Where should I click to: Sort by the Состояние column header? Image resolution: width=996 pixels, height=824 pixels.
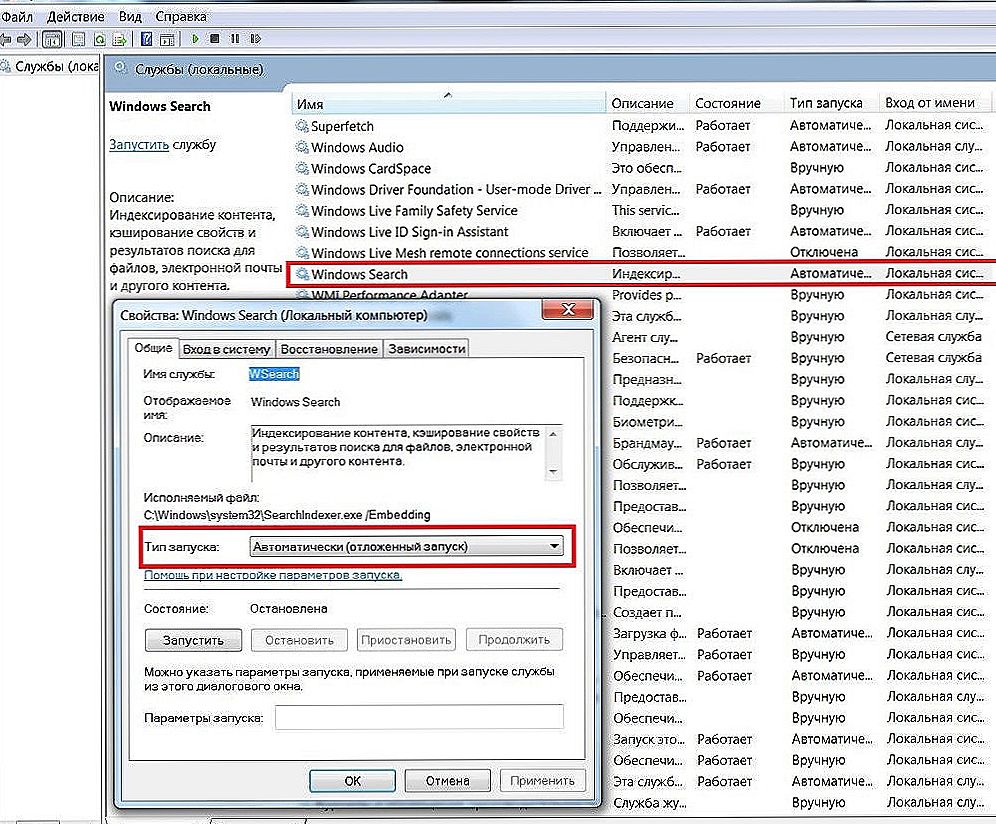pyautogui.click(x=736, y=103)
